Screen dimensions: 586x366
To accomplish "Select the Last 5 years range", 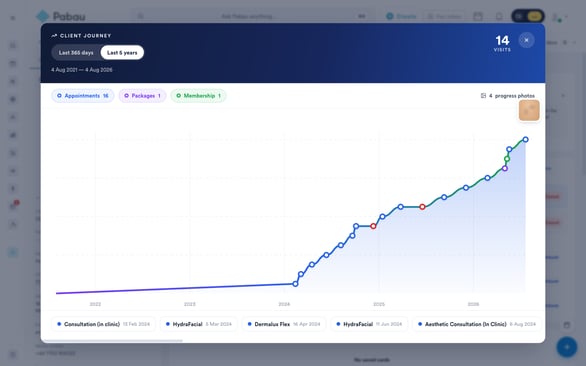I will (122, 53).
